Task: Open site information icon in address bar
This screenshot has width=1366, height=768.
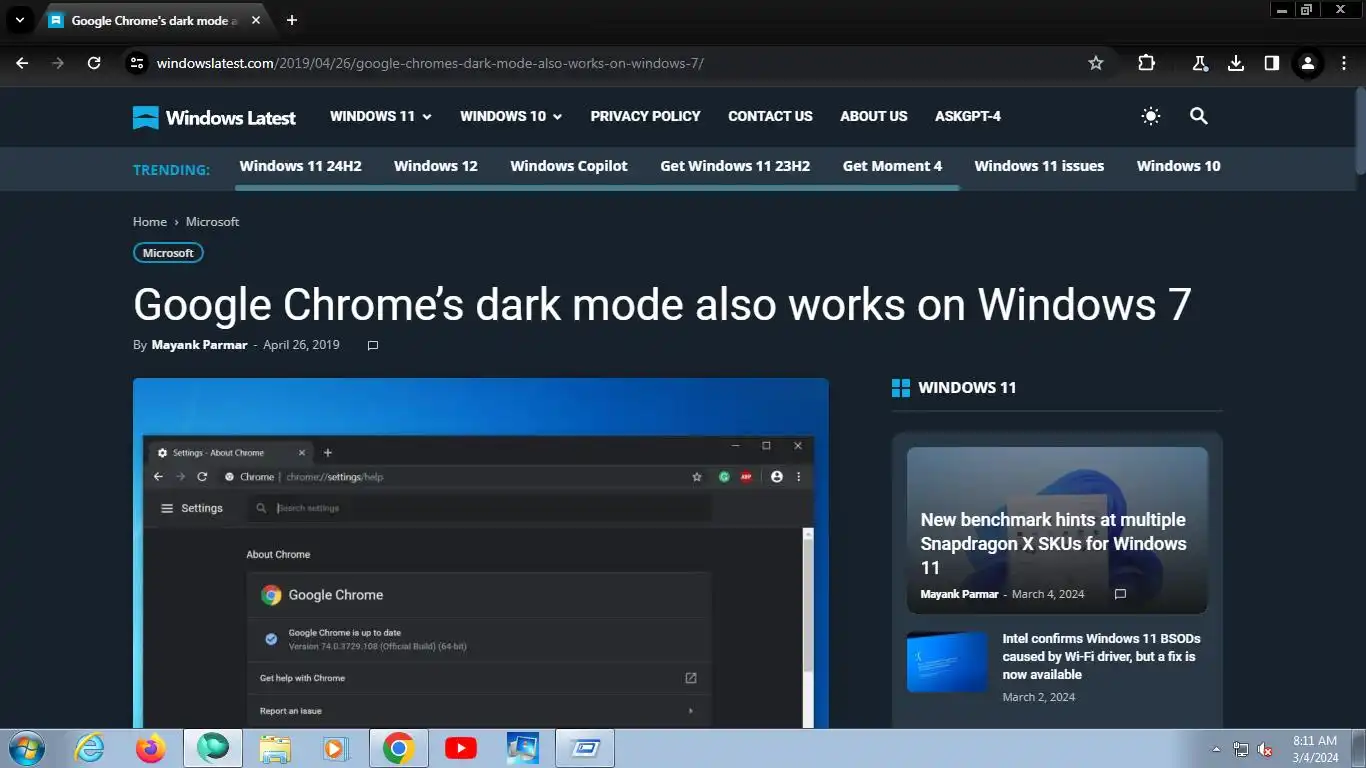Action: [137, 63]
